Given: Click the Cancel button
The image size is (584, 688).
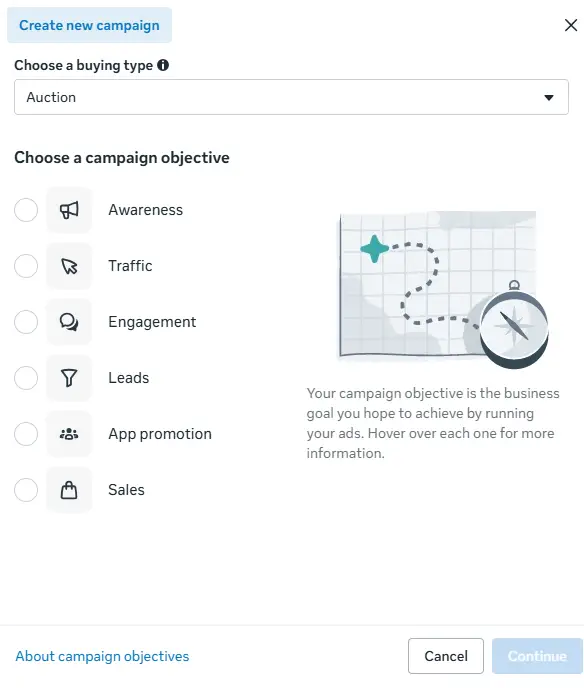Looking at the screenshot, I should (x=446, y=656).
